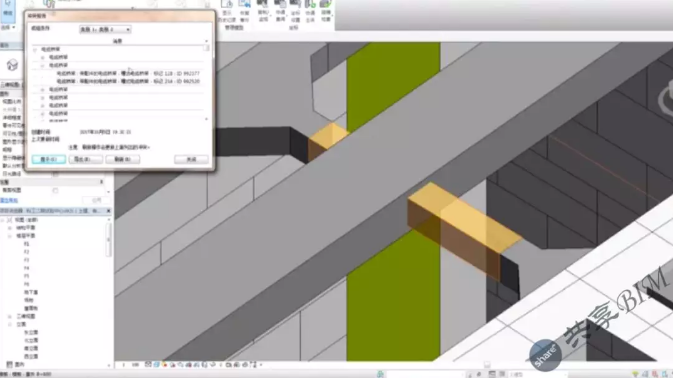Collapse the 楼层平面 node in project browser

9,236
